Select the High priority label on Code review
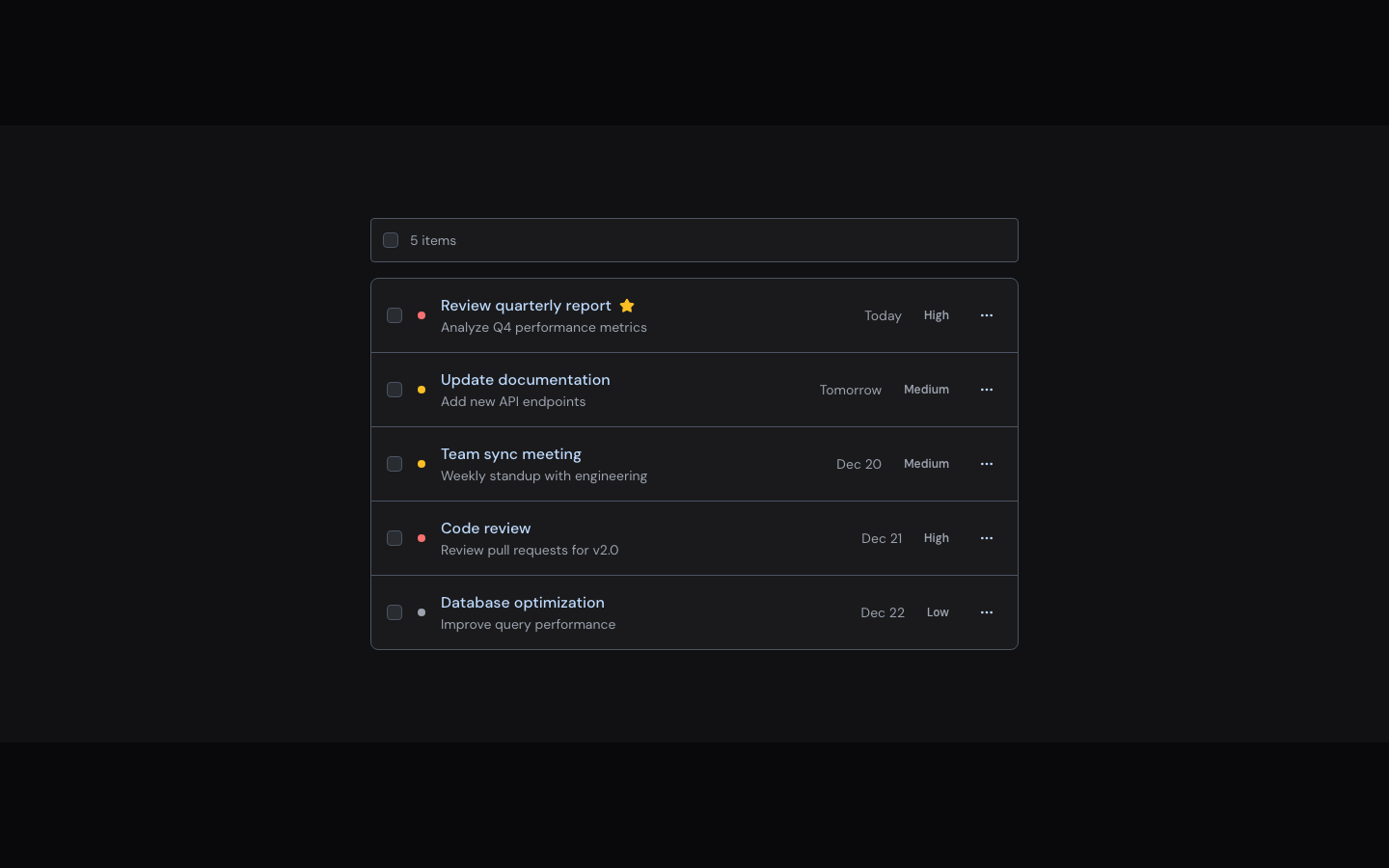This screenshot has width=1389, height=868. pyautogui.click(x=937, y=538)
